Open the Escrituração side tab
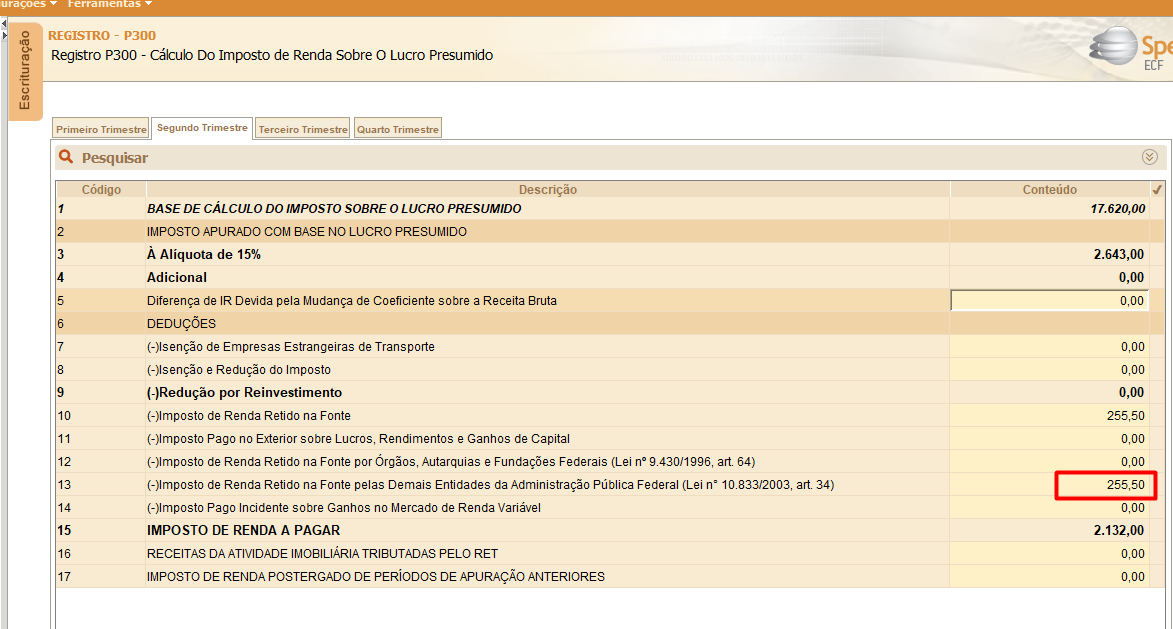This screenshot has width=1173, height=629. point(25,70)
